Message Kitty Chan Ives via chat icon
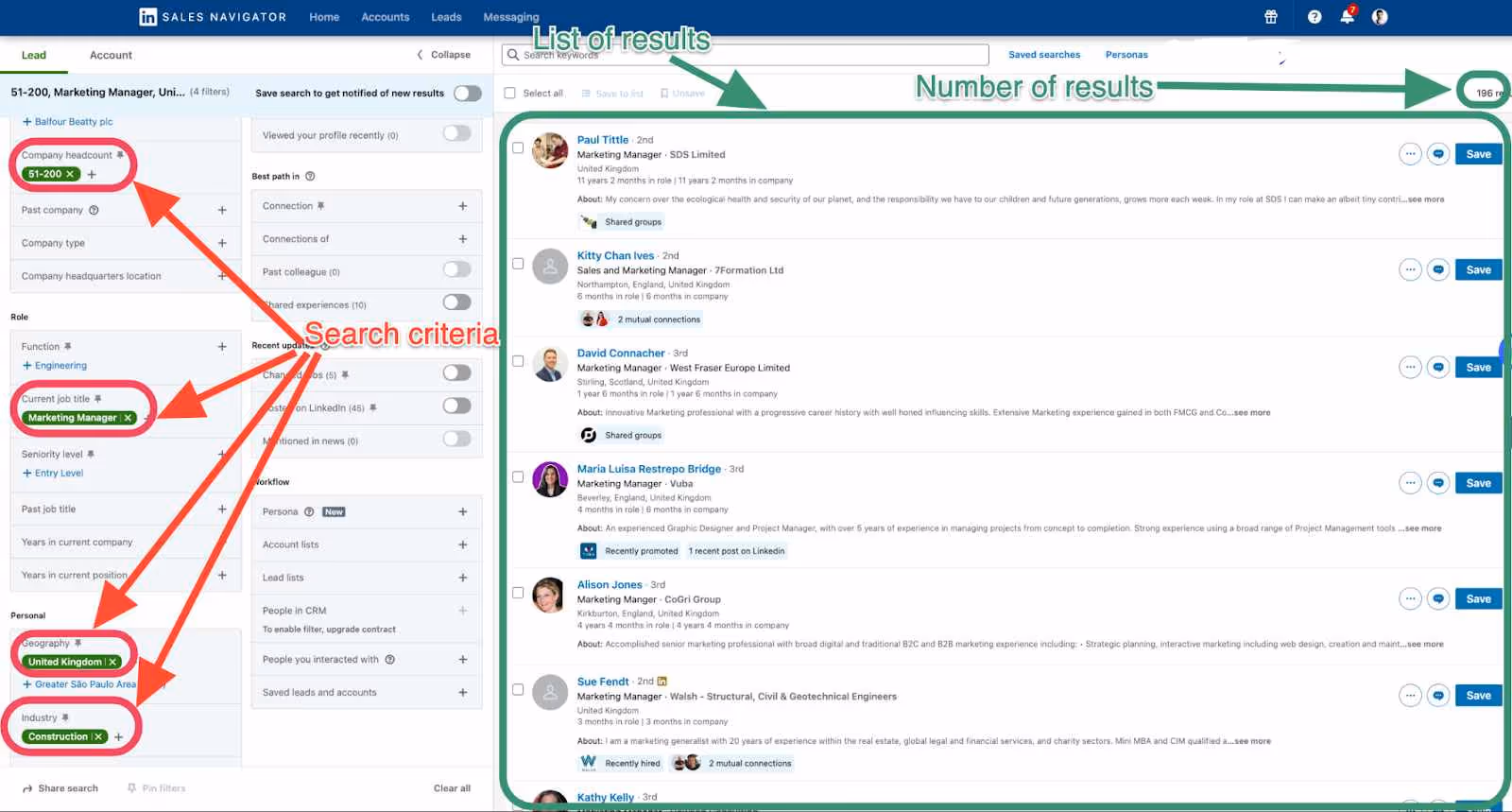1512x812 pixels. click(x=1438, y=269)
